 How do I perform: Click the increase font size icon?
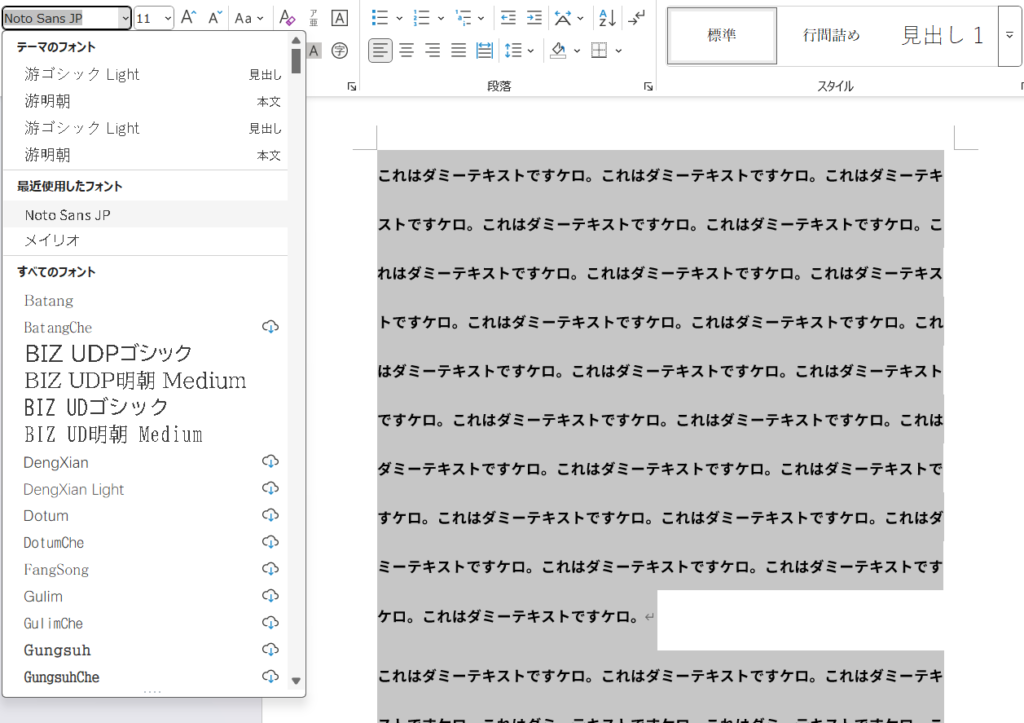click(x=188, y=18)
